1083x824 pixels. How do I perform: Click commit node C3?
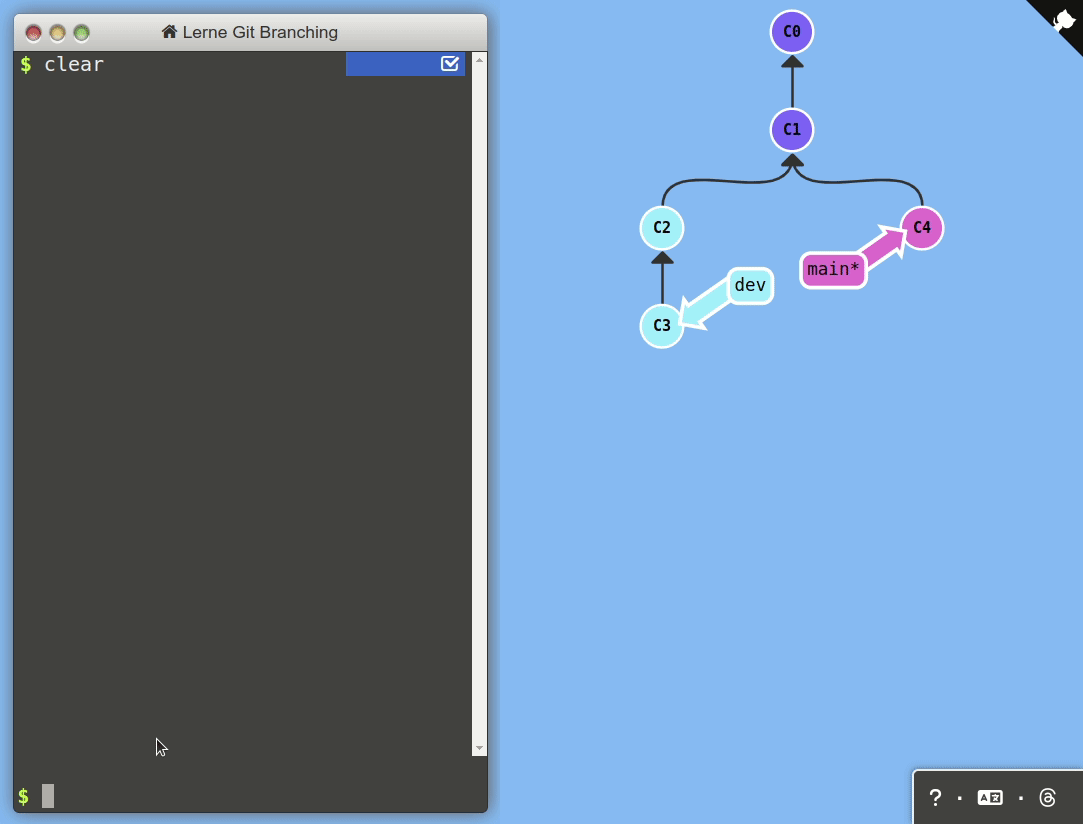tap(662, 326)
